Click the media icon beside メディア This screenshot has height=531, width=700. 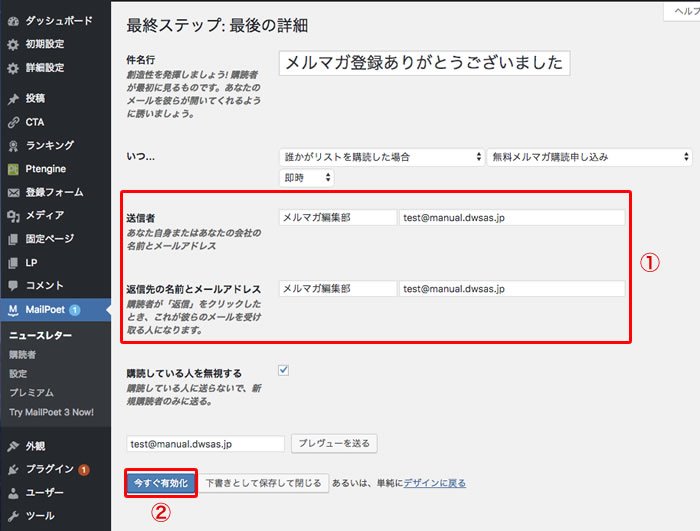13,215
